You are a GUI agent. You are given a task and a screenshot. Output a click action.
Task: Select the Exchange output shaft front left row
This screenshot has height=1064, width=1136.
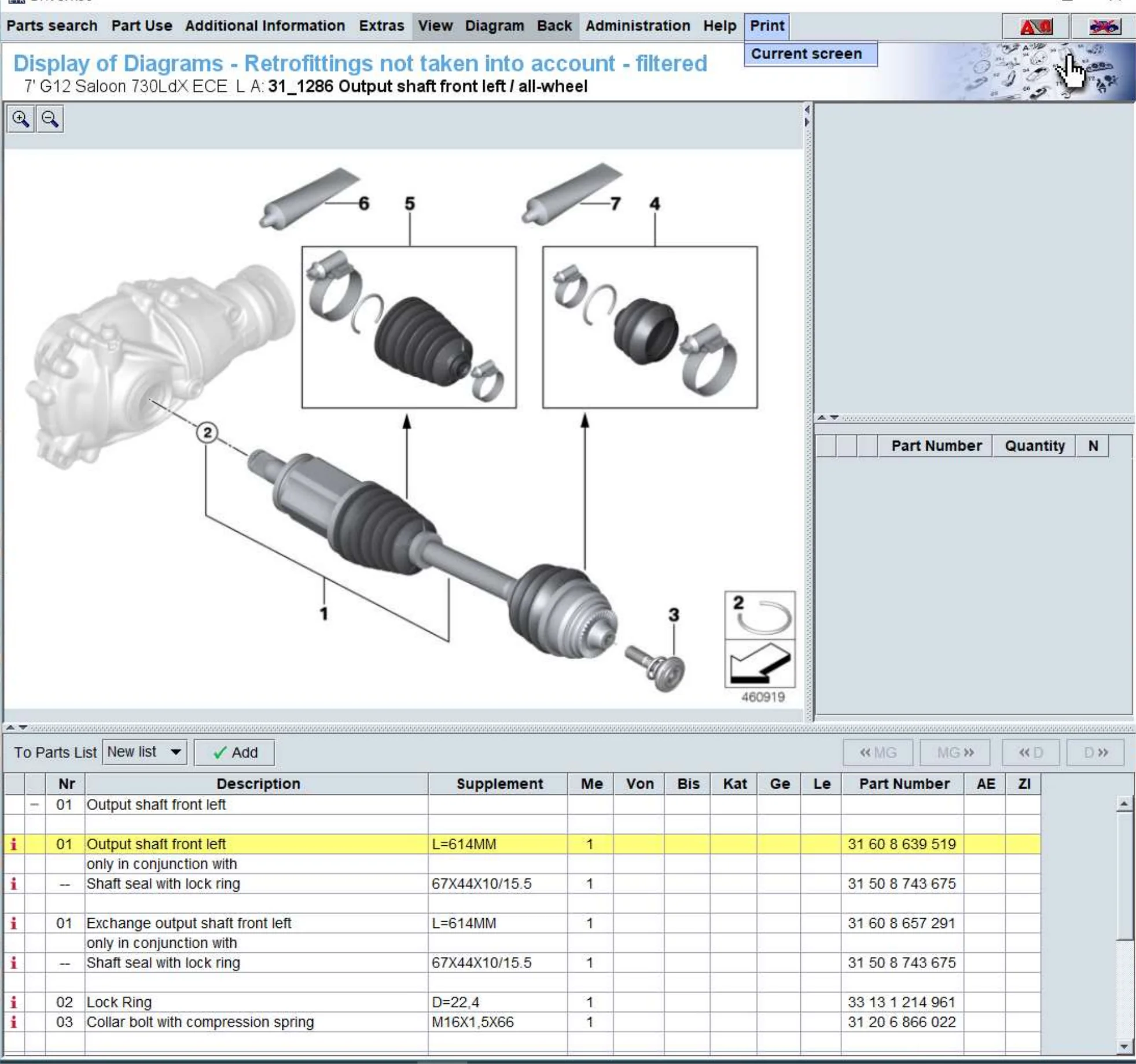point(189,923)
